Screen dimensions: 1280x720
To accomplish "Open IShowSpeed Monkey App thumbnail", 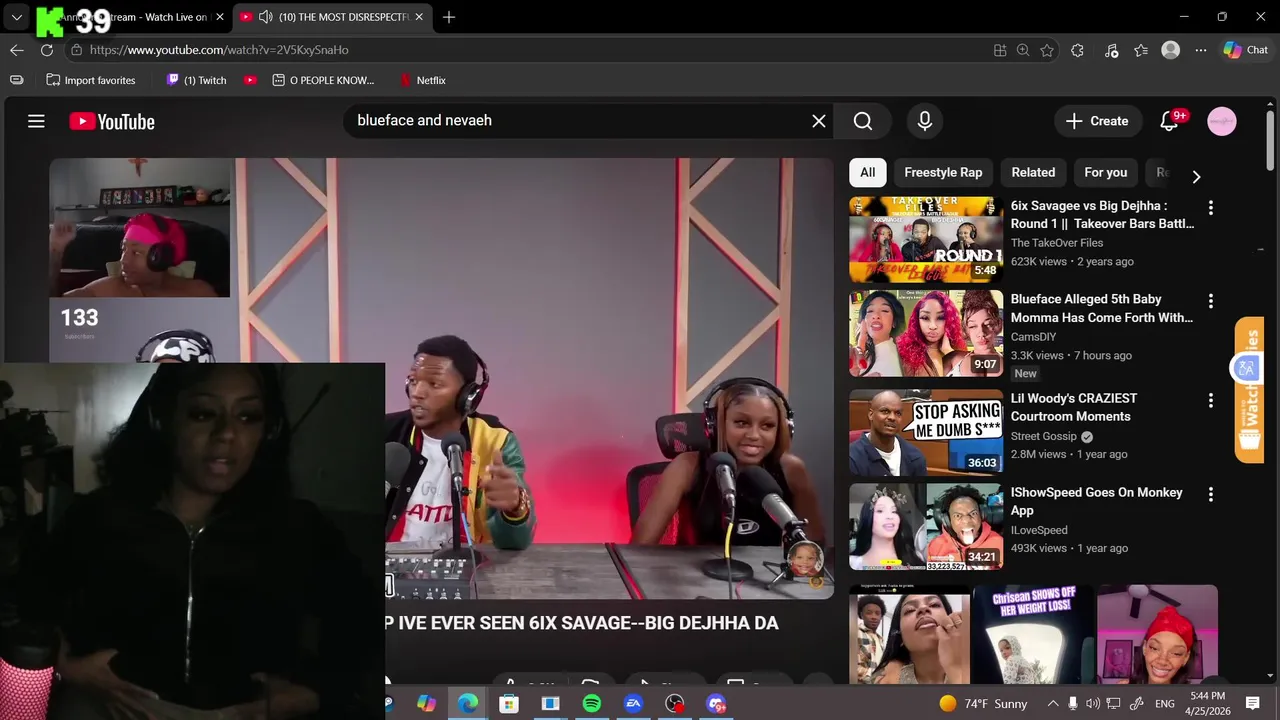I will (926, 527).
